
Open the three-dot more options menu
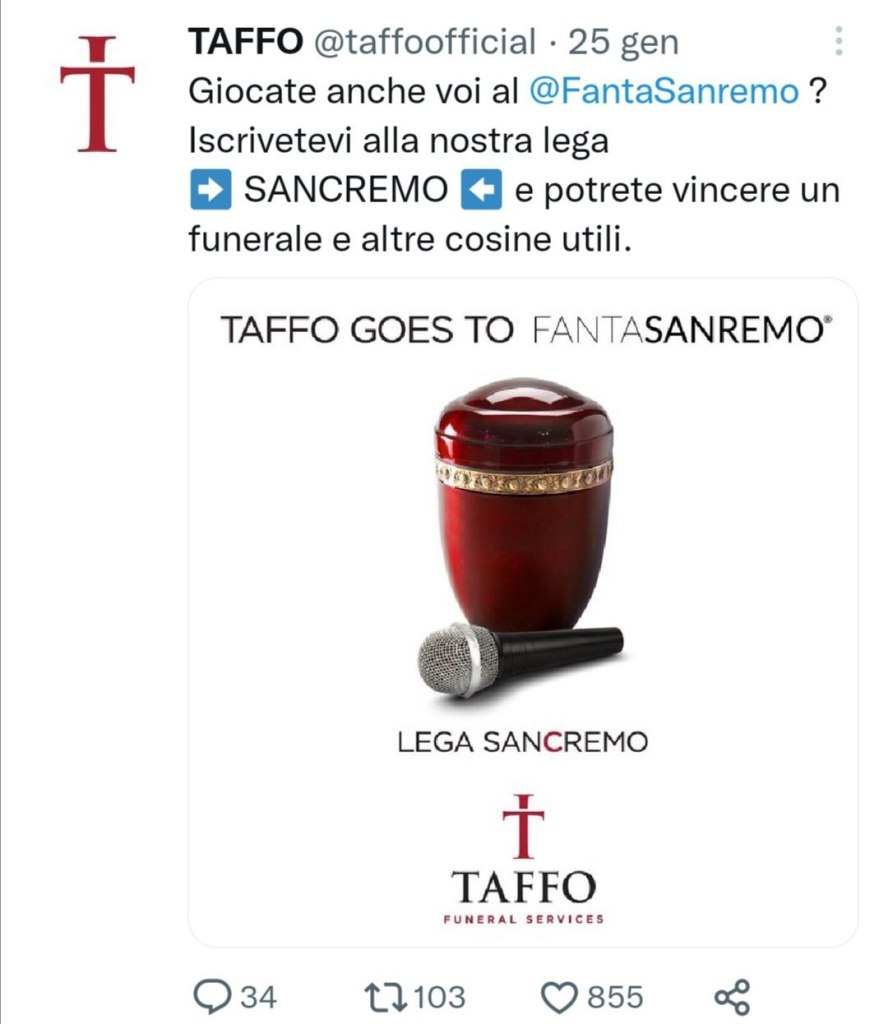point(839,40)
